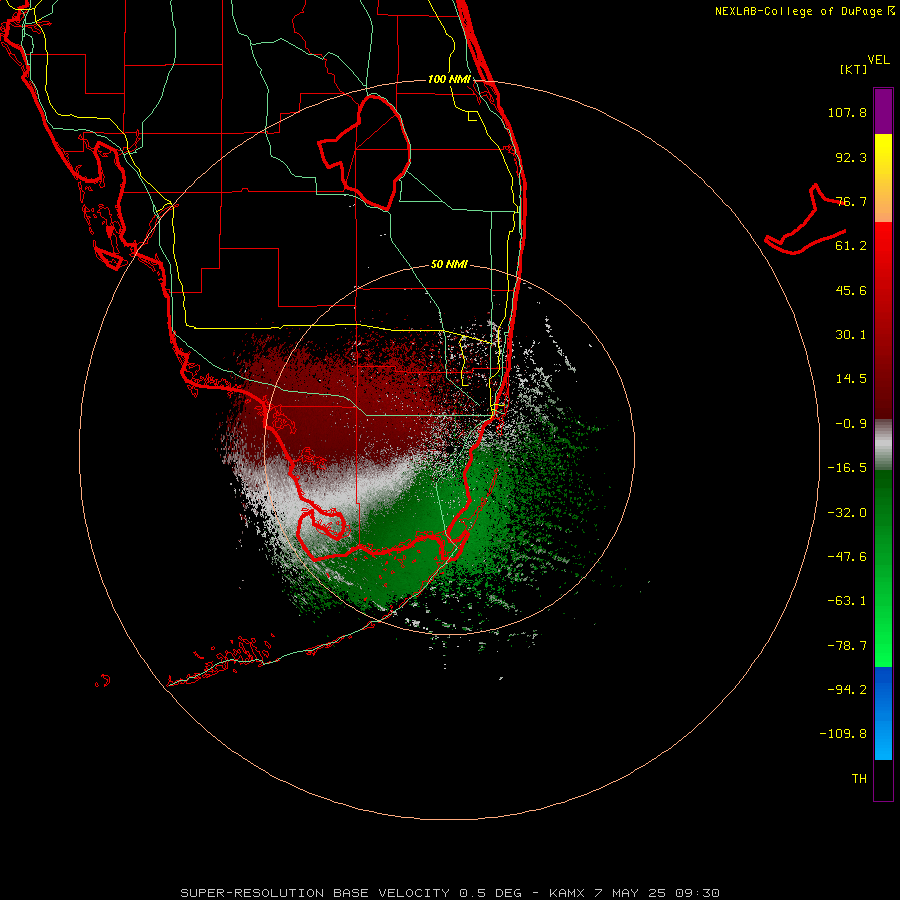Select the 45.6 scale value
The image size is (900, 900).
(x=851, y=290)
